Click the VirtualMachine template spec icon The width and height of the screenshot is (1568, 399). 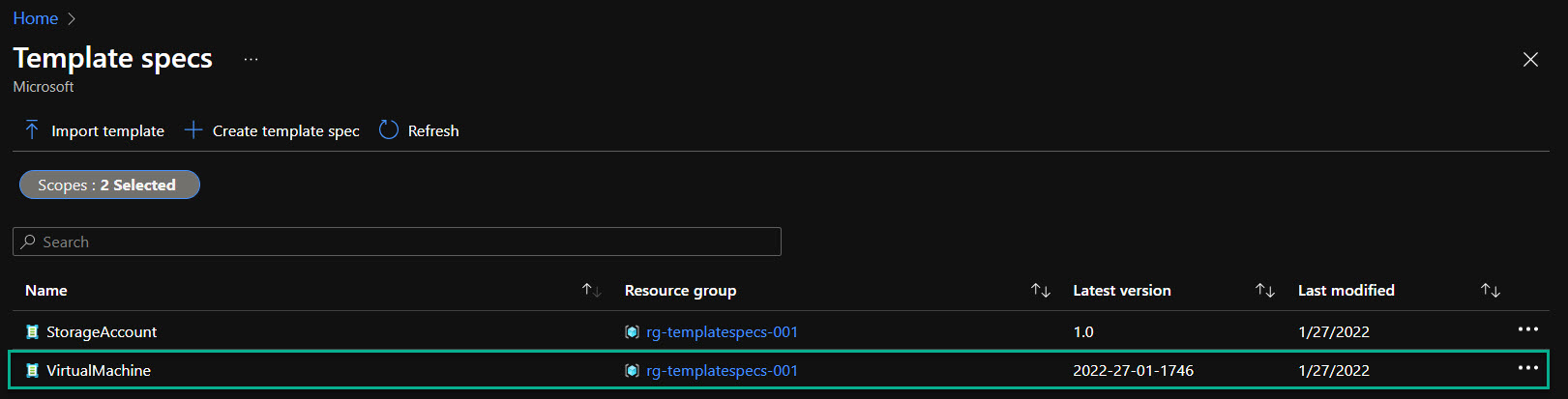[x=32, y=371]
